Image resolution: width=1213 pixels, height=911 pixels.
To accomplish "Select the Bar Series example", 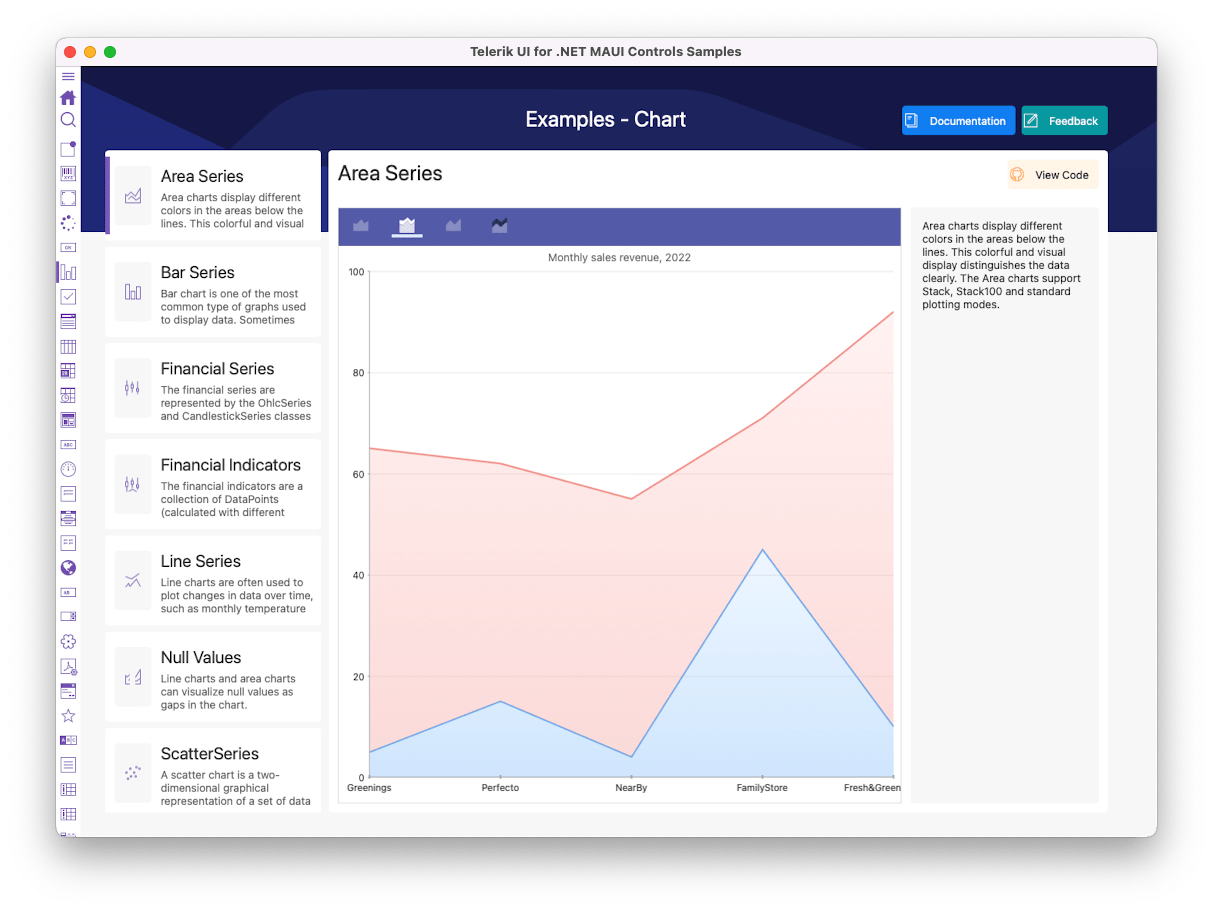I will pos(213,291).
